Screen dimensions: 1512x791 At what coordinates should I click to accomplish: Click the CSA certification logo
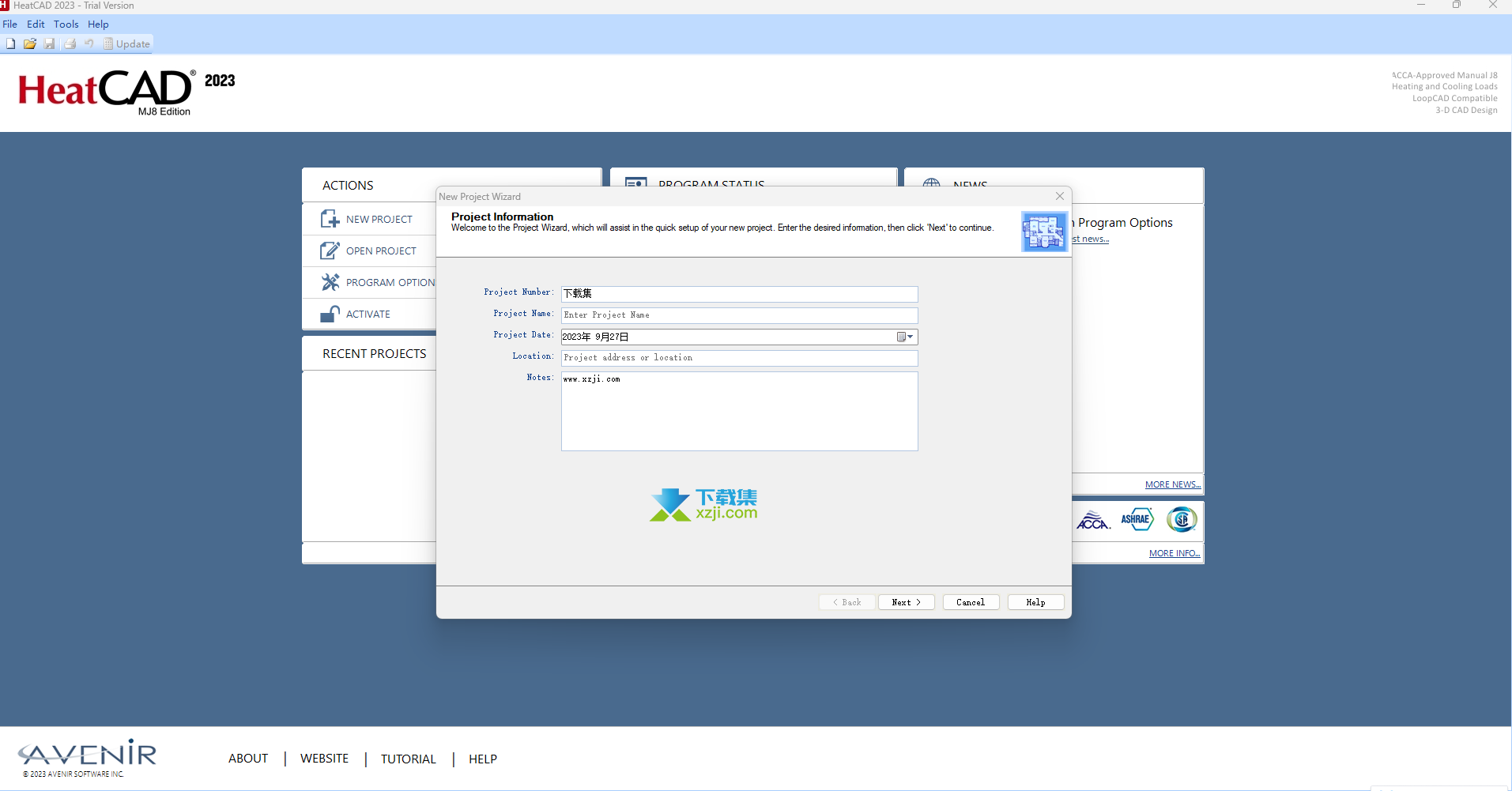tap(1182, 519)
